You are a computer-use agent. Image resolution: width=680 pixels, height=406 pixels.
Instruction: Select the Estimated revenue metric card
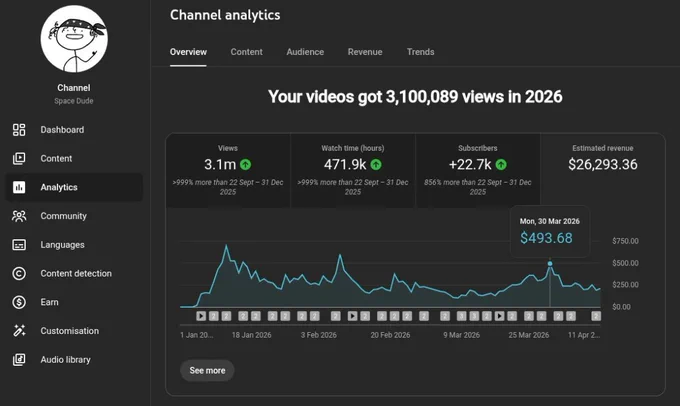tap(602, 170)
